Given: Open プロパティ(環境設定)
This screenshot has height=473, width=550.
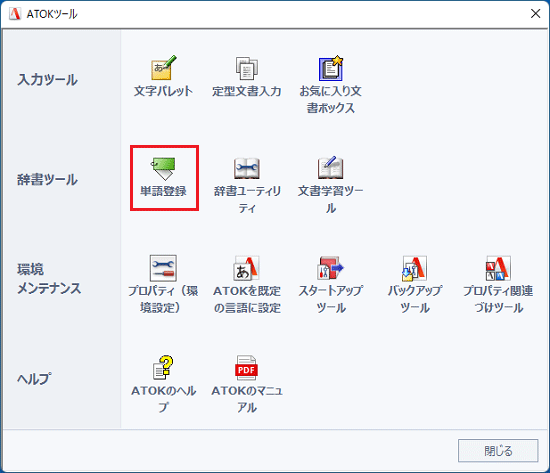Looking at the screenshot, I should click(163, 285).
